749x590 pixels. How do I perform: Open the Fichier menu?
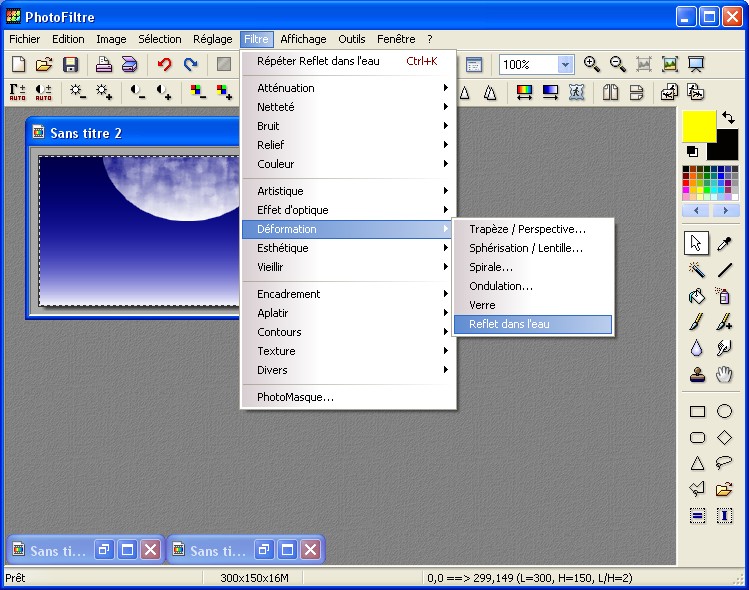click(25, 39)
